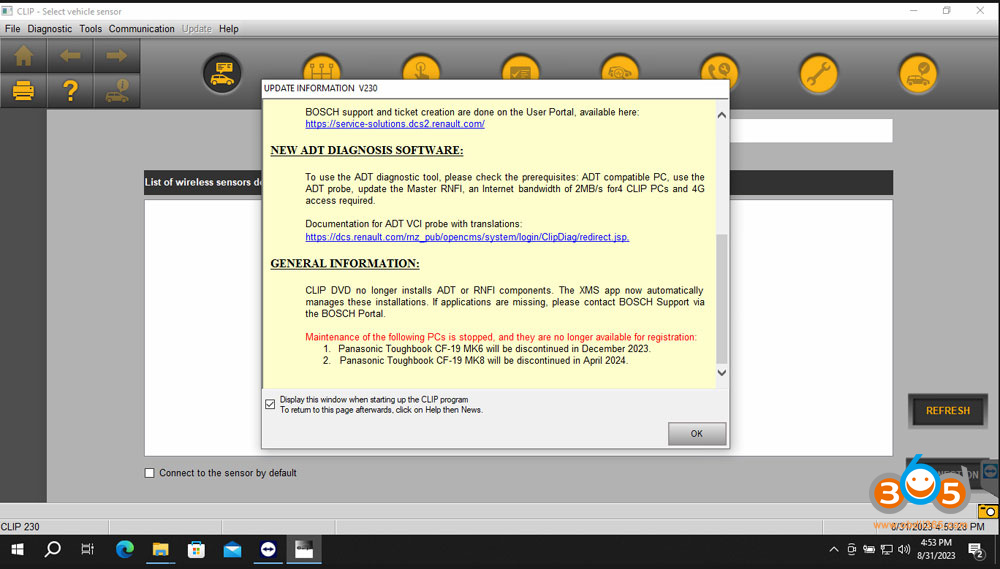Open the notification center icon
This screenshot has width=1000, height=569.
coord(976,550)
